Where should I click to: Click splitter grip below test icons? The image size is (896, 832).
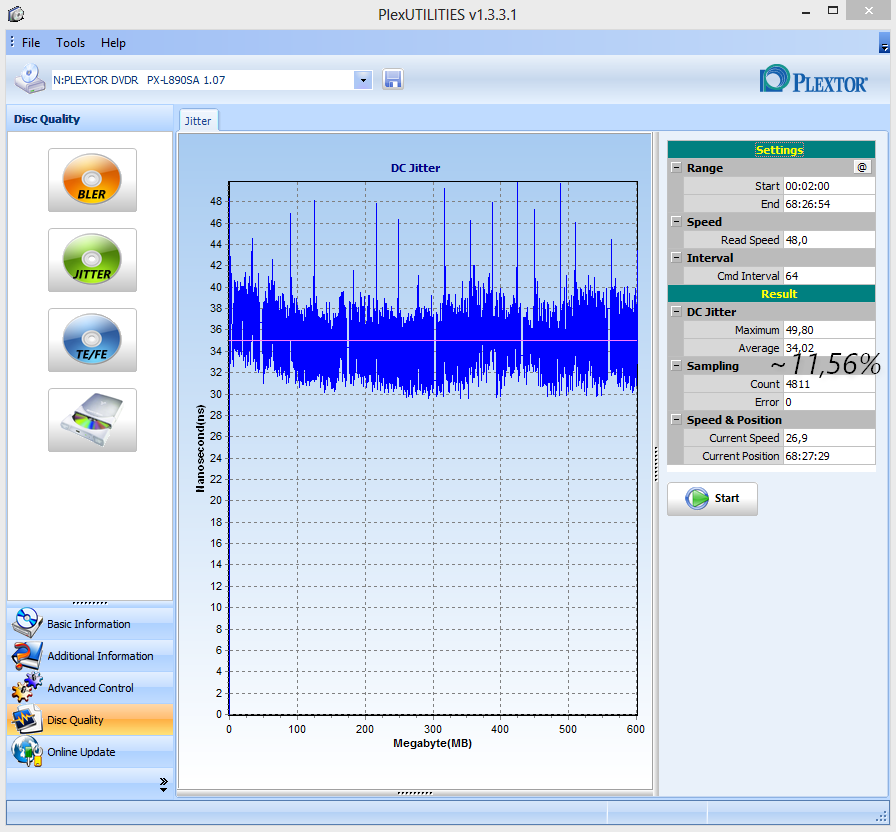click(x=90, y=603)
